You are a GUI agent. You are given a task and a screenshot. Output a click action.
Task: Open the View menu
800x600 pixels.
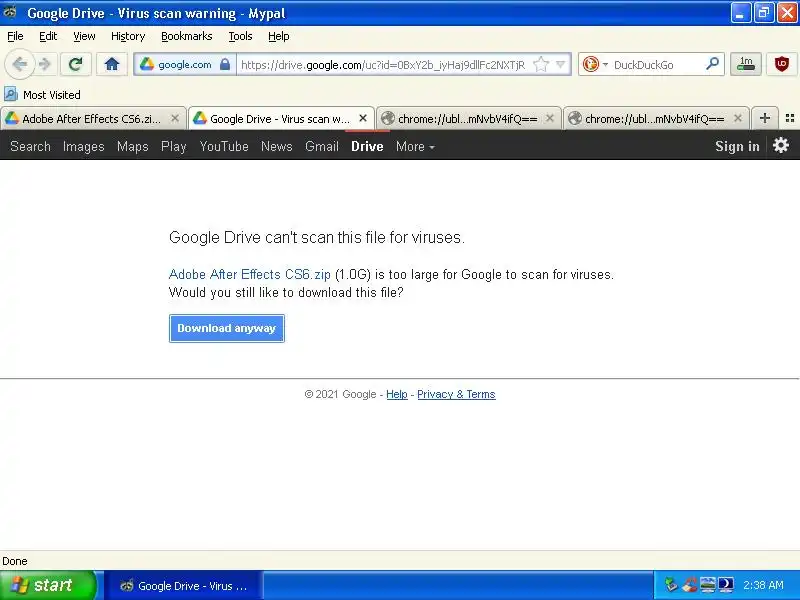(x=84, y=36)
